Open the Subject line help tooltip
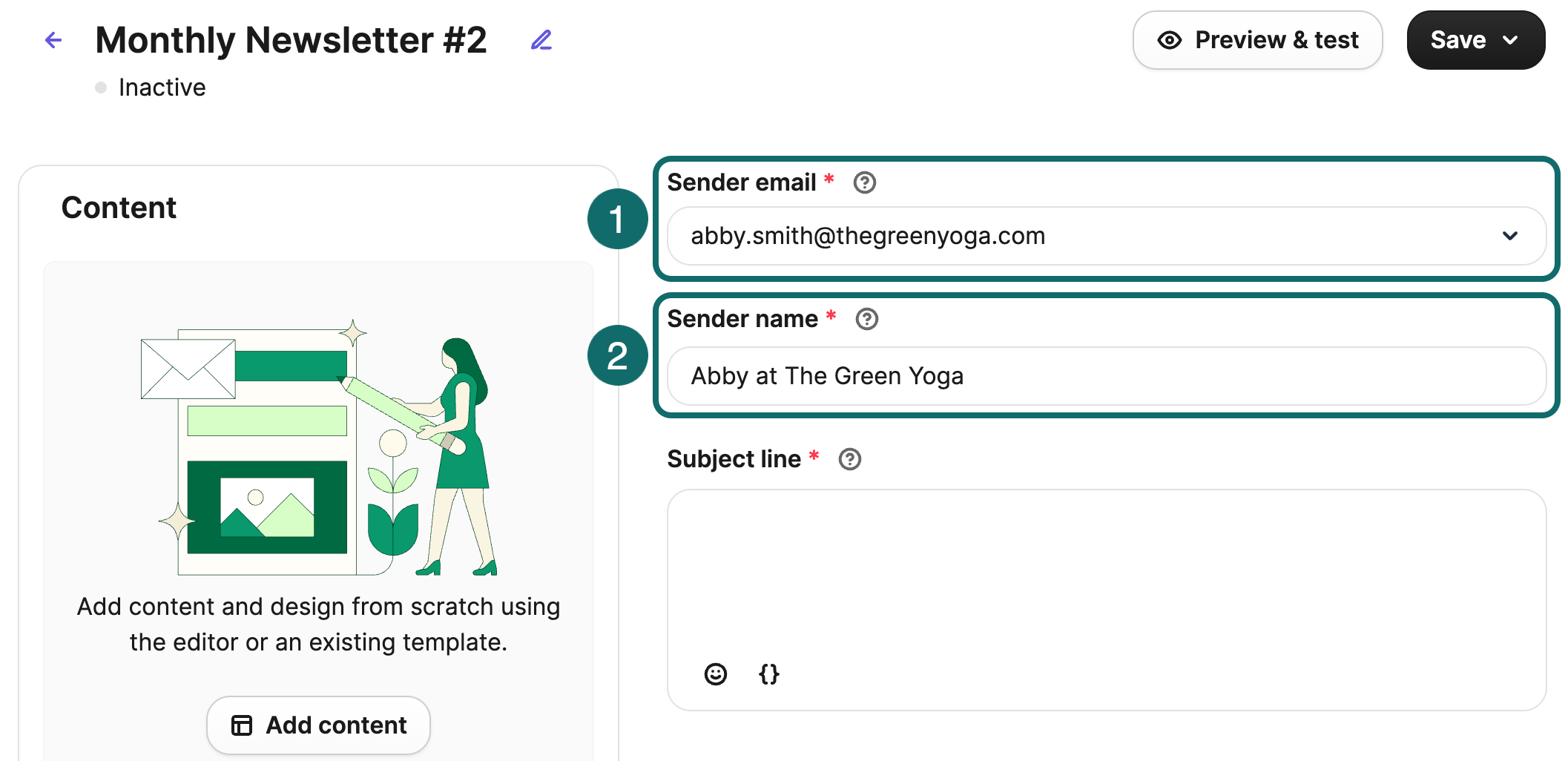Viewport: 1568px width, 761px height. pos(849,459)
